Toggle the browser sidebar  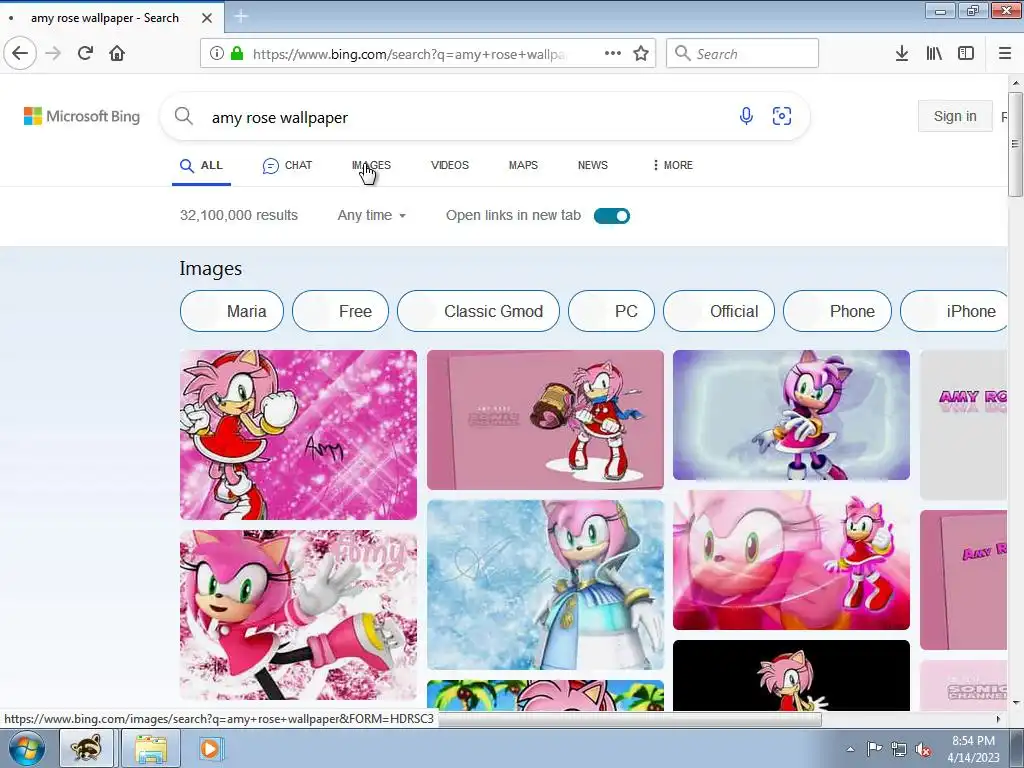pos(966,53)
